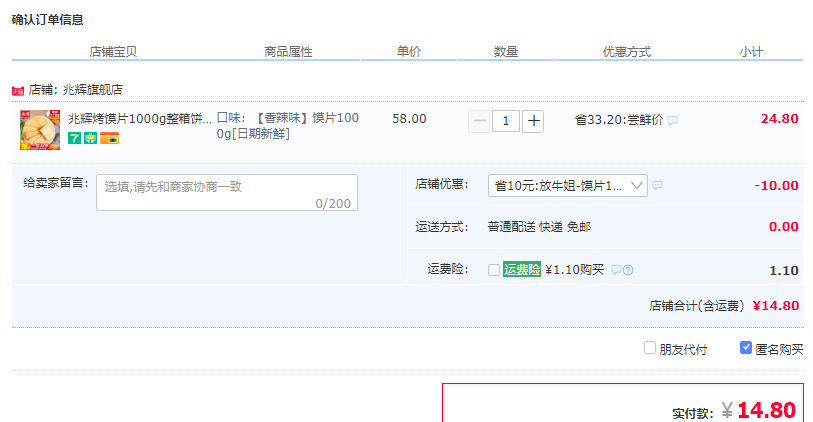Screen dimensions: 813x422
Task: Click the subtotal amount 24.80
Action: [779, 119]
